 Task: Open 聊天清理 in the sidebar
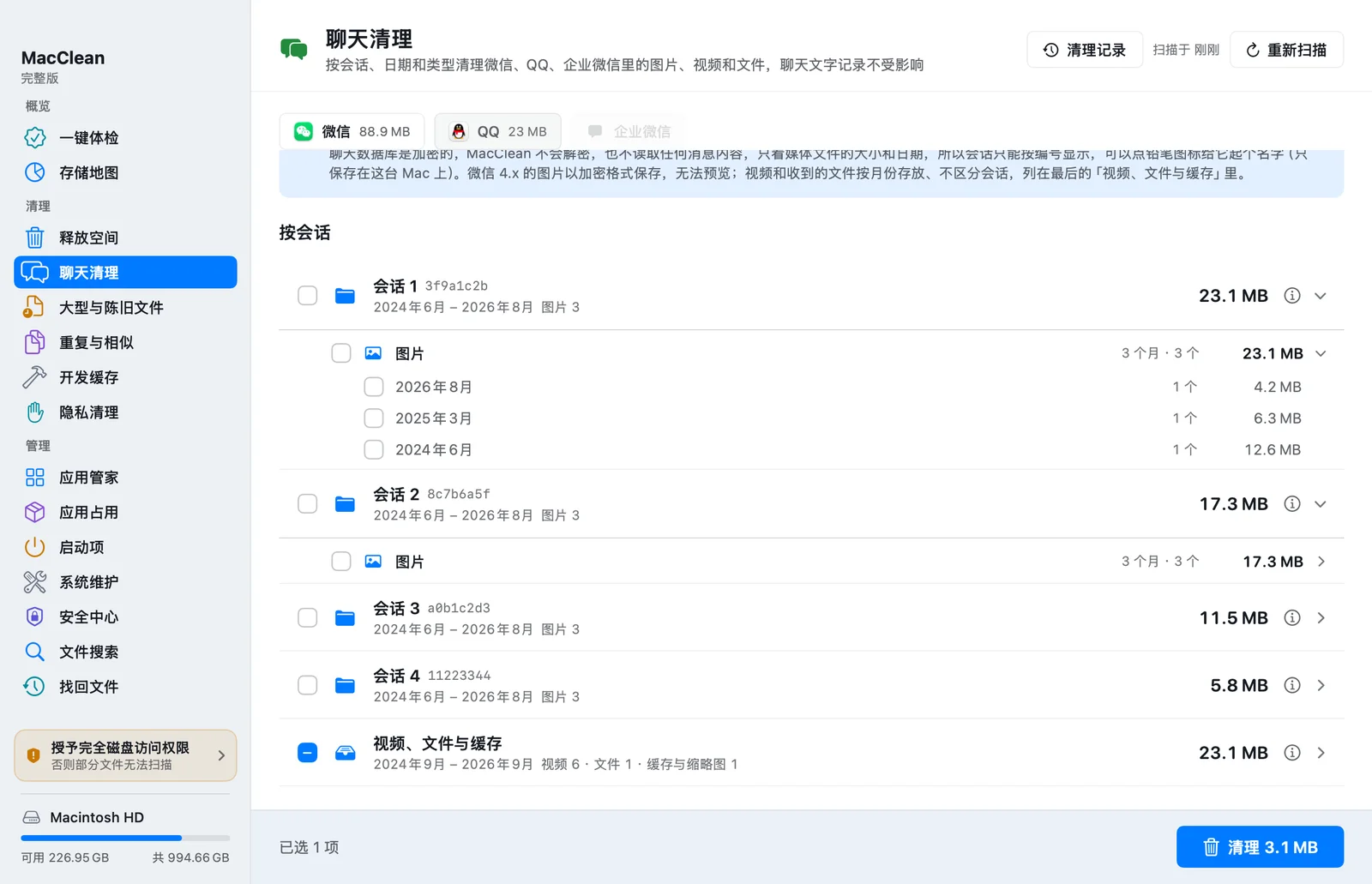point(125,273)
